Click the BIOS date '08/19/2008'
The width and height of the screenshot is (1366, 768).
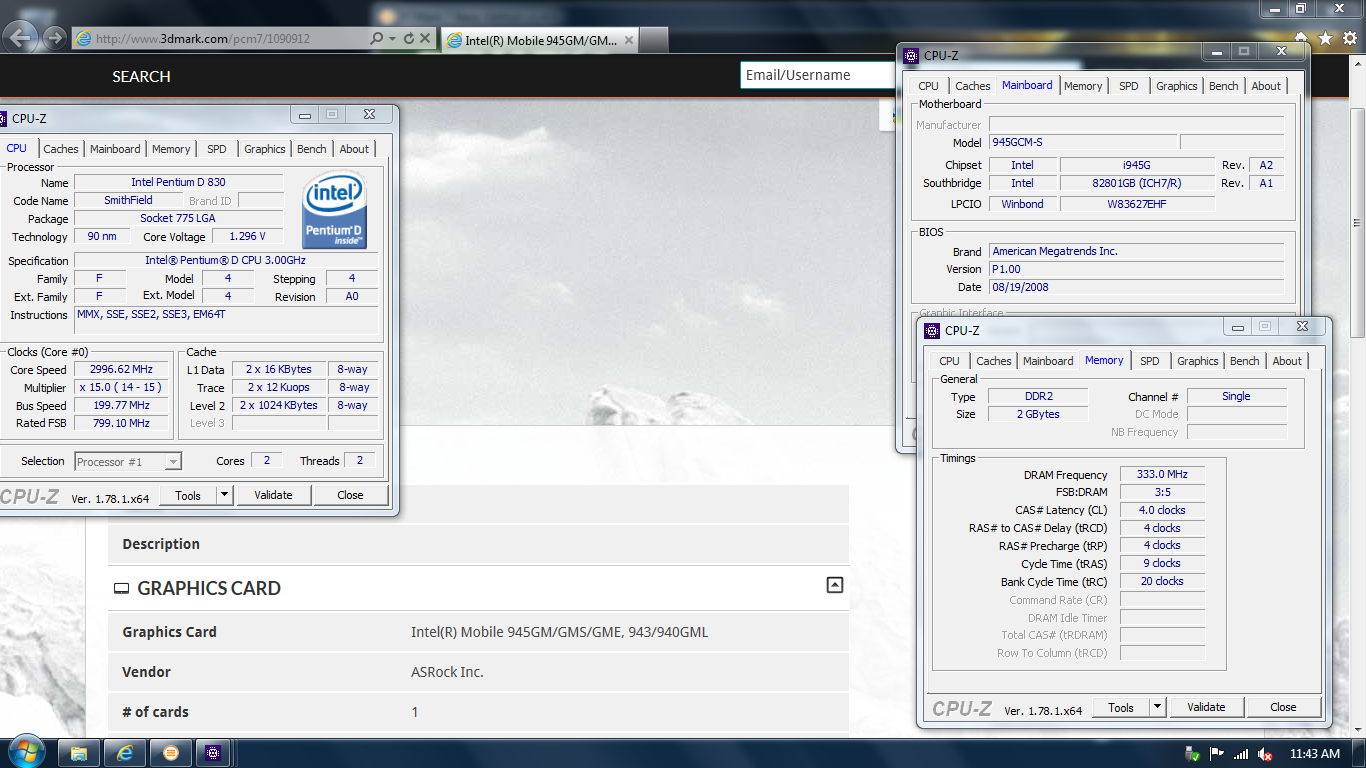coord(1136,287)
